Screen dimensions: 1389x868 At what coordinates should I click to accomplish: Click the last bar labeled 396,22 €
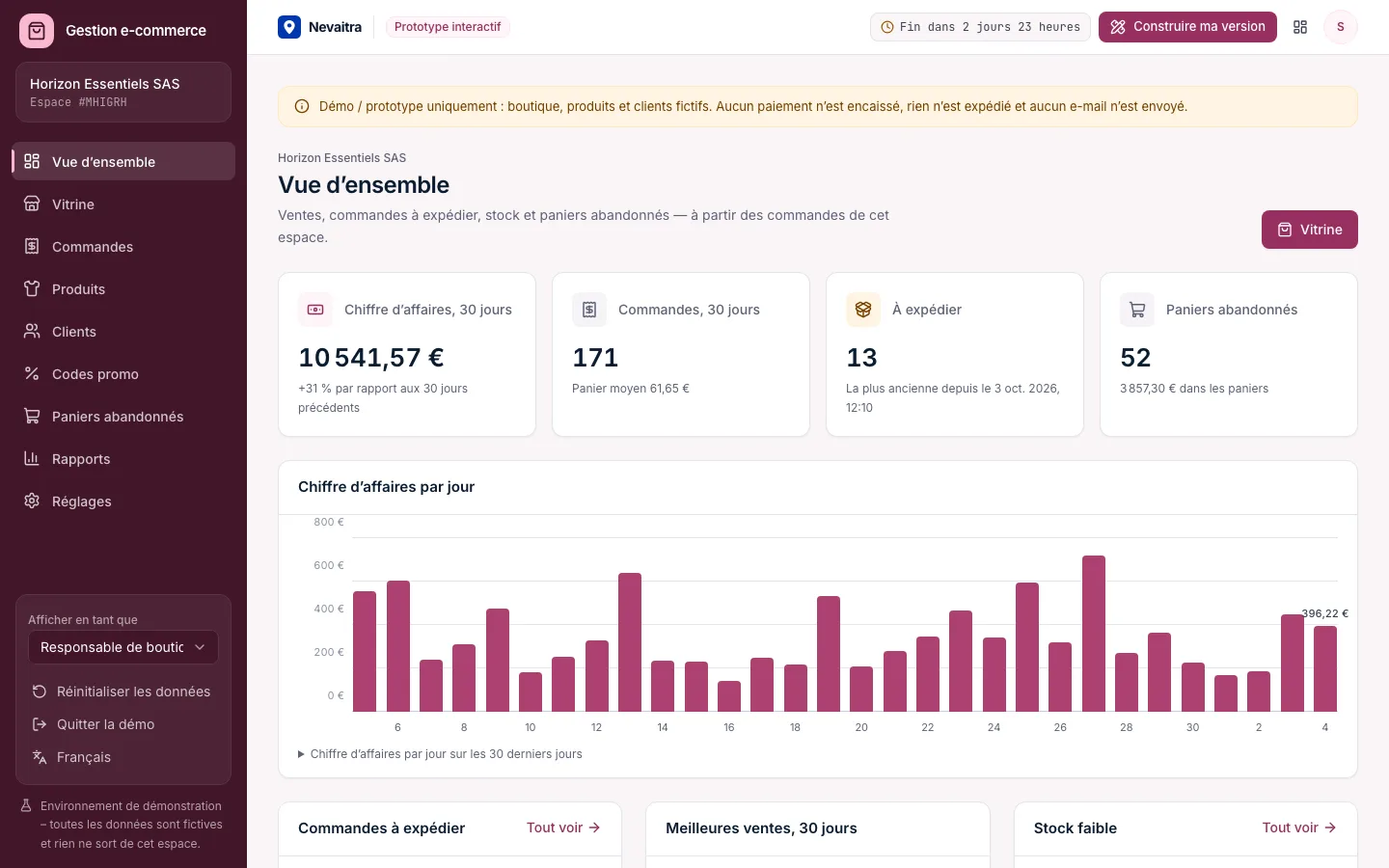coord(1325,668)
